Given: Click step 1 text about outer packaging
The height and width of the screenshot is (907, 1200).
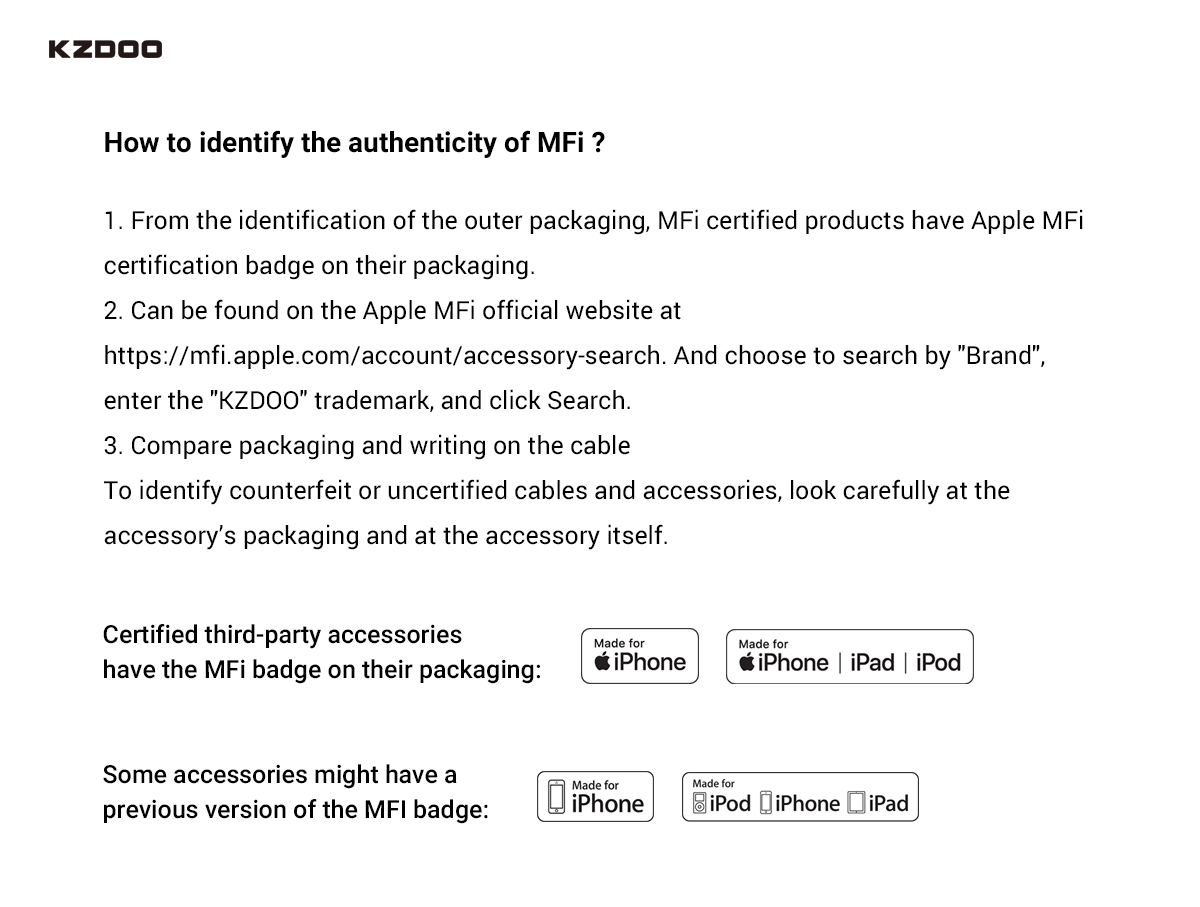Looking at the screenshot, I should click(x=594, y=243).
